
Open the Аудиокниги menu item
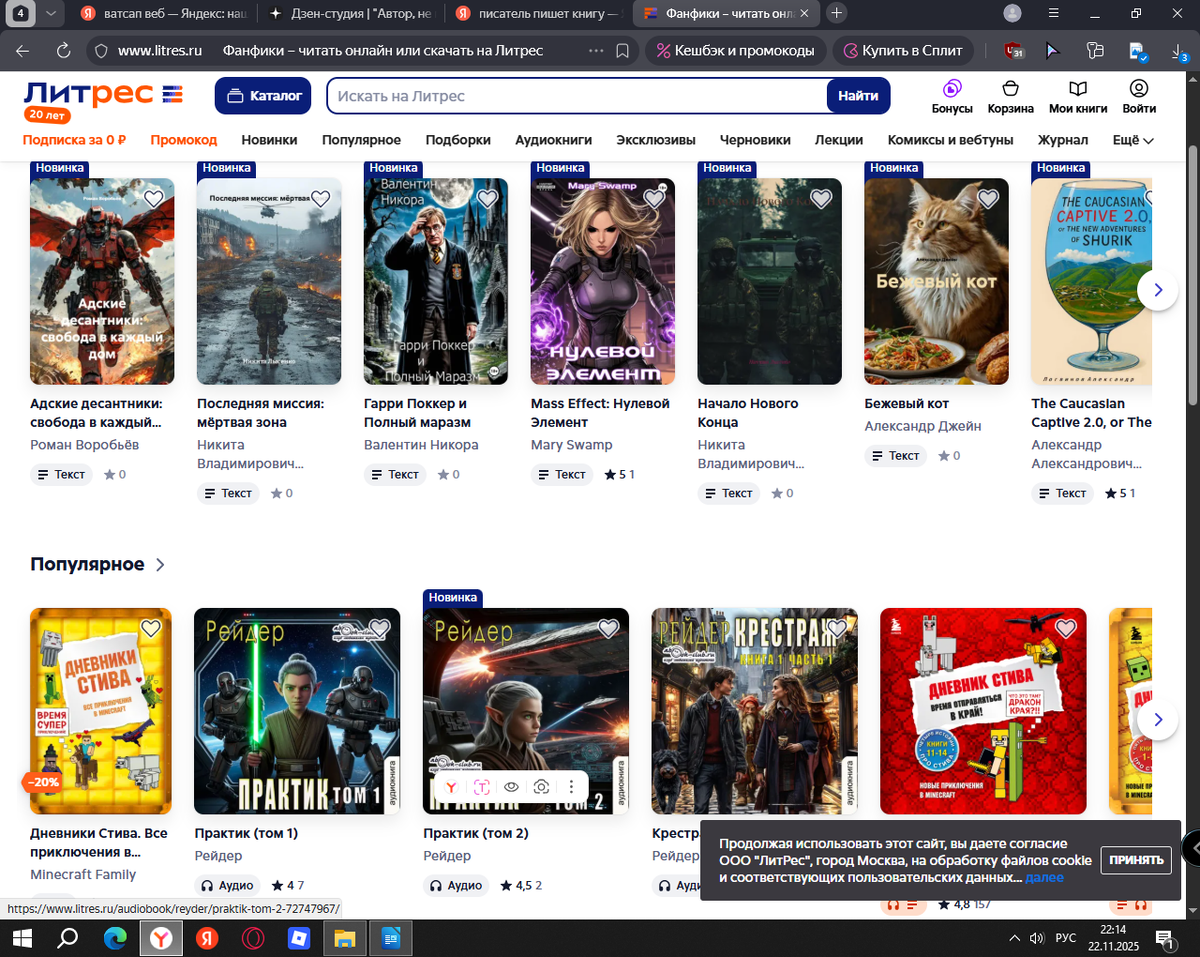coord(554,140)
